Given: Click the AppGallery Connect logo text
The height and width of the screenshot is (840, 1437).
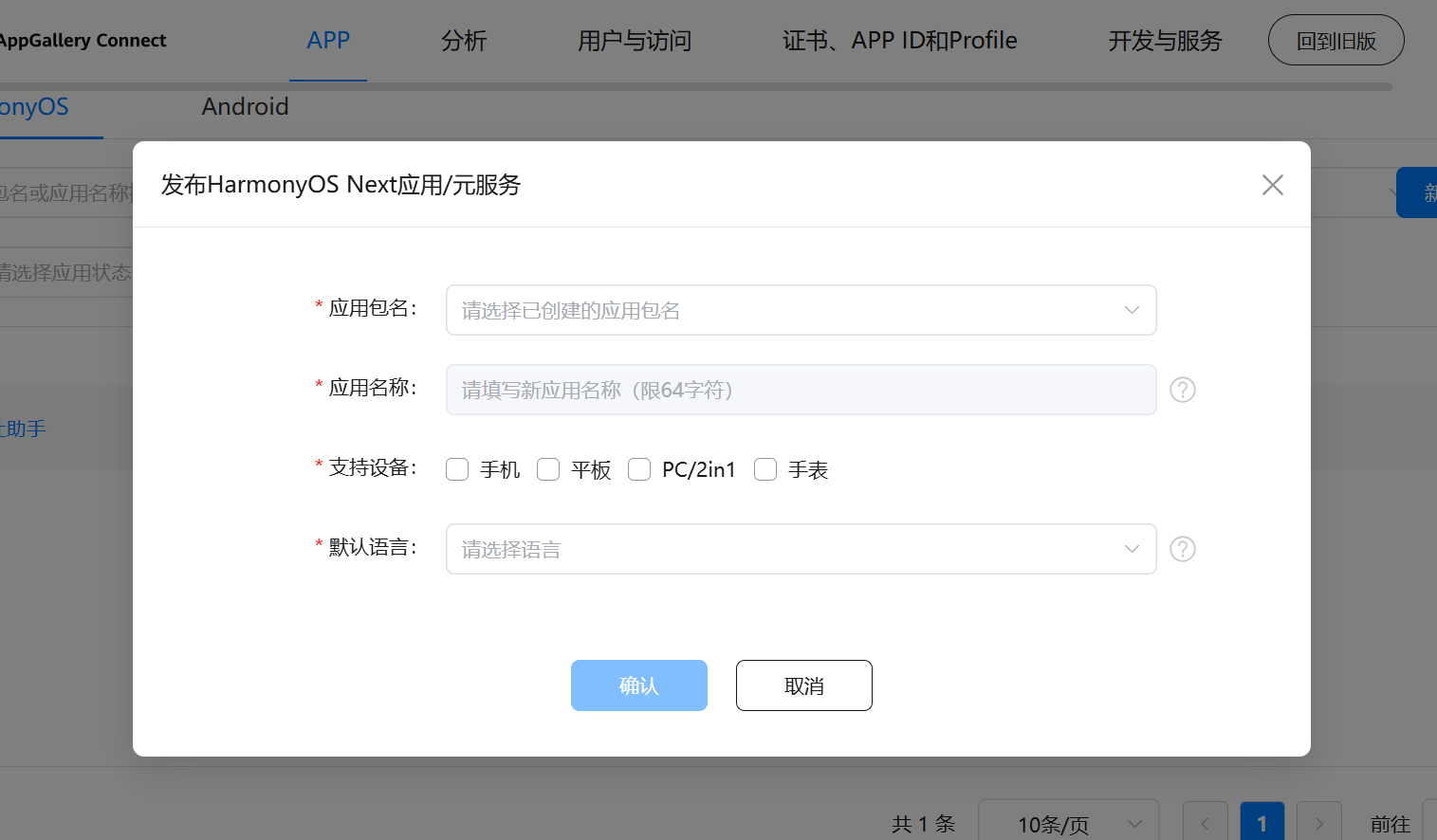Looking at the screenshot, I should pyautogui.click(x=82, y=41).
